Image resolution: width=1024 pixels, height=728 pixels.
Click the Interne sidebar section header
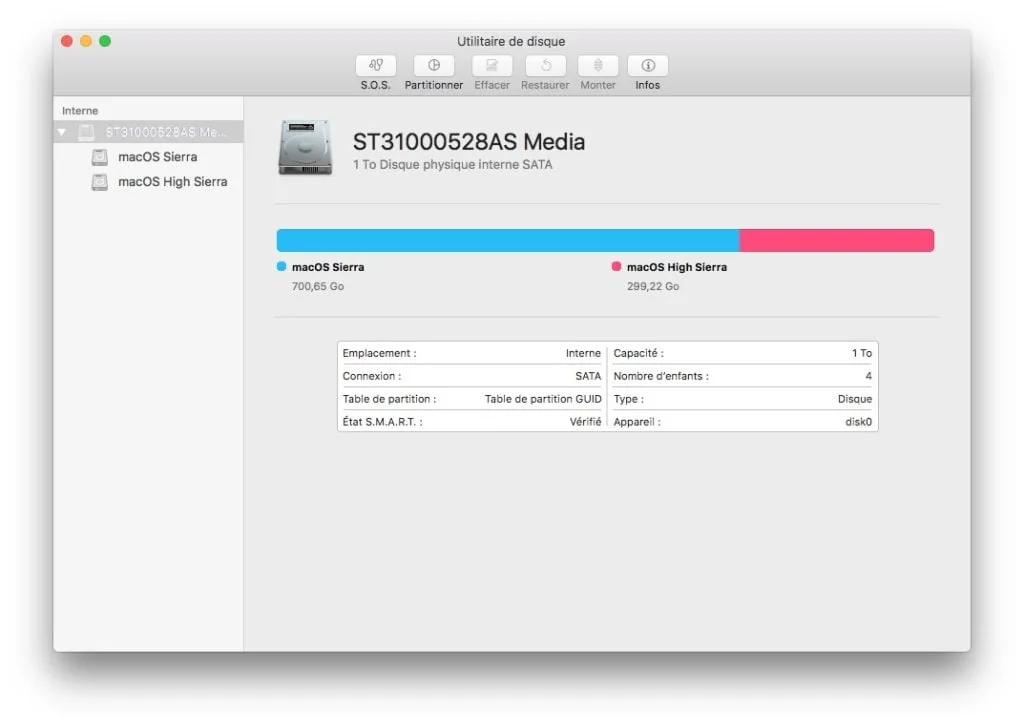click(x=80, y=110)
